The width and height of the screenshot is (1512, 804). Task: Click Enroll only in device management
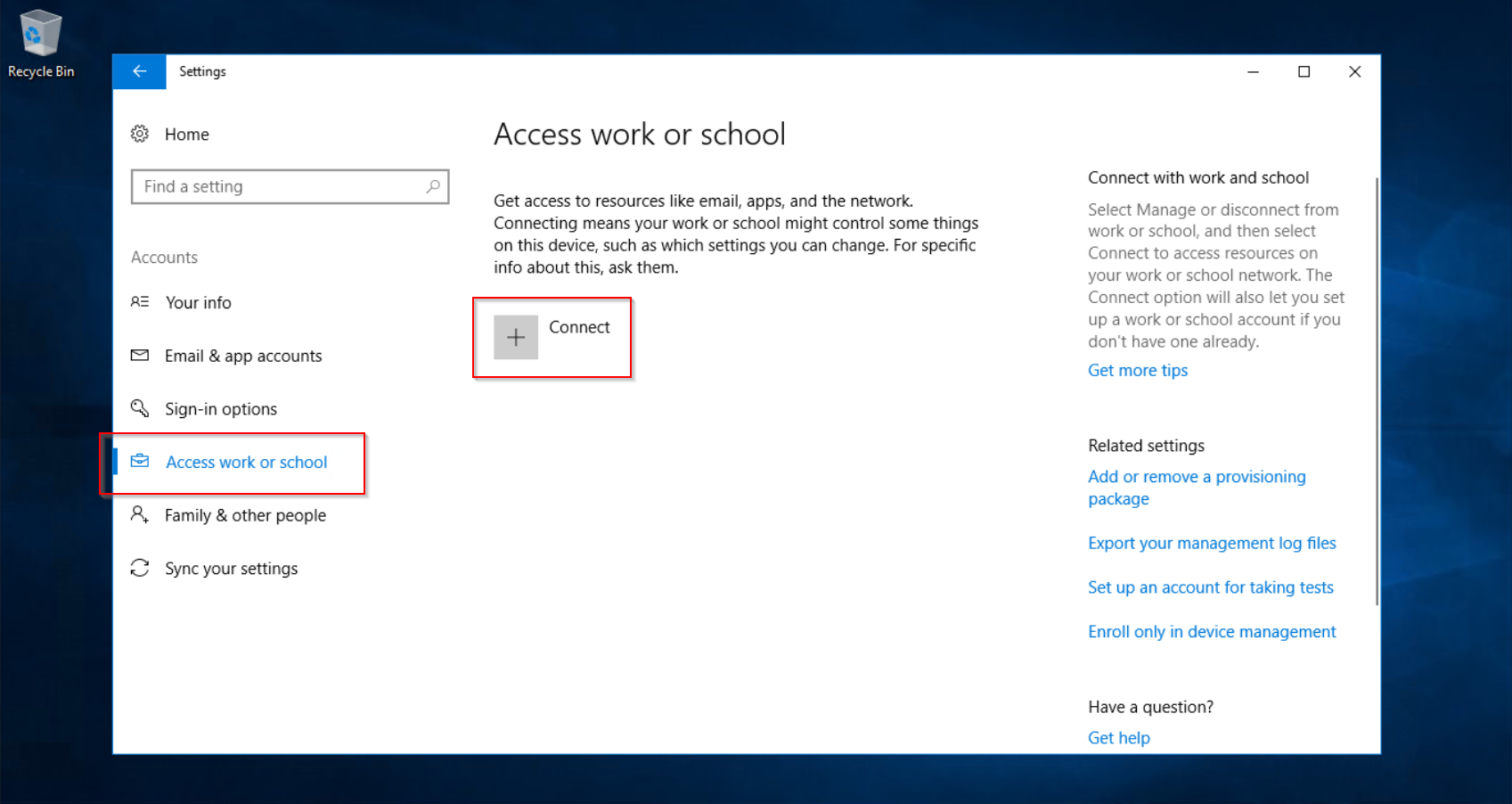pyautogui.click(x=1212, y=631)
